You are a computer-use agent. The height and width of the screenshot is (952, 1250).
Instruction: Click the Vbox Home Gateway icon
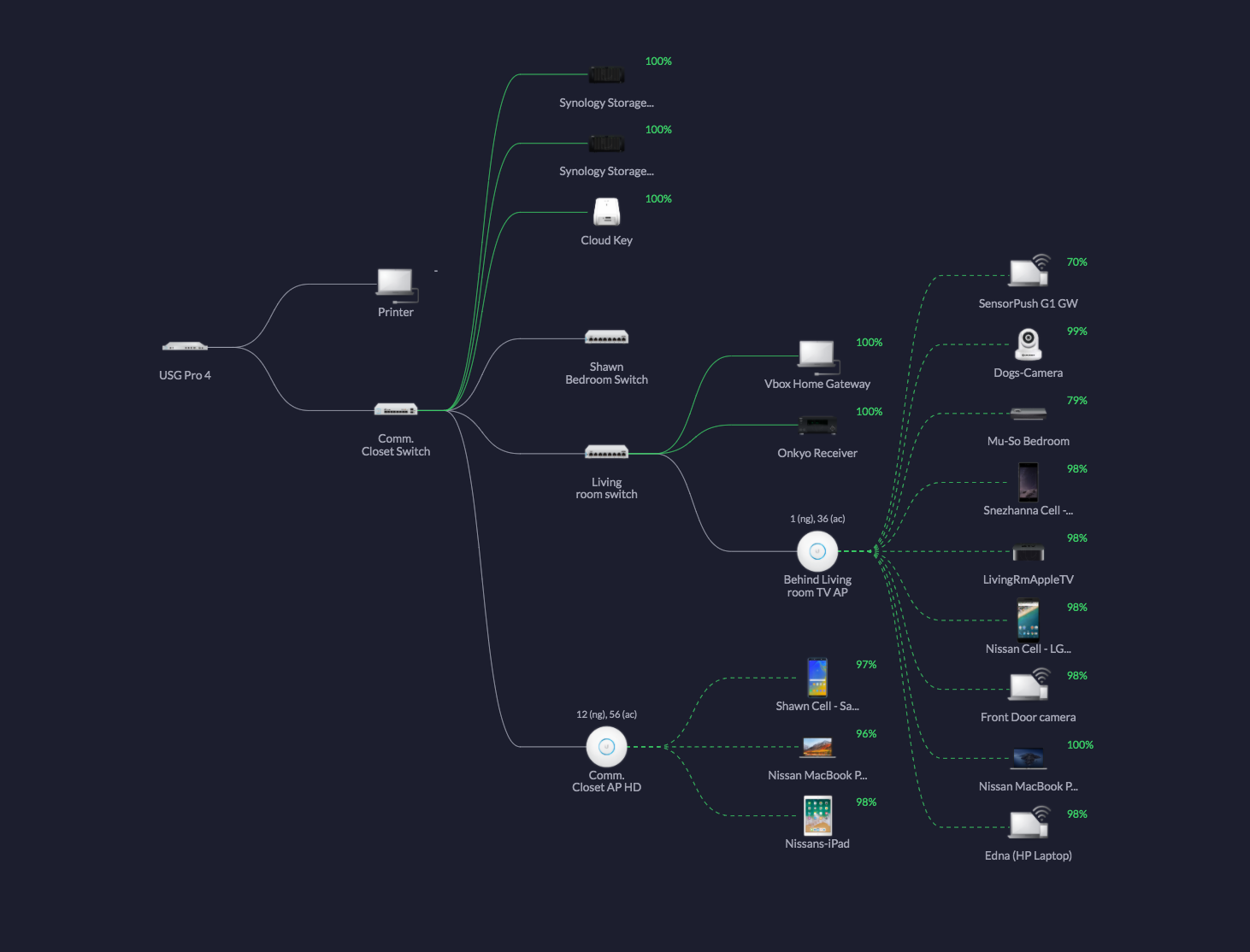point(817,356)
